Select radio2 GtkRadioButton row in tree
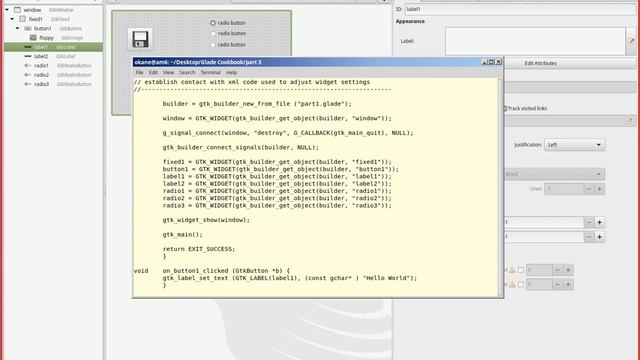This screenshot has height=360, width=640. 53,75
